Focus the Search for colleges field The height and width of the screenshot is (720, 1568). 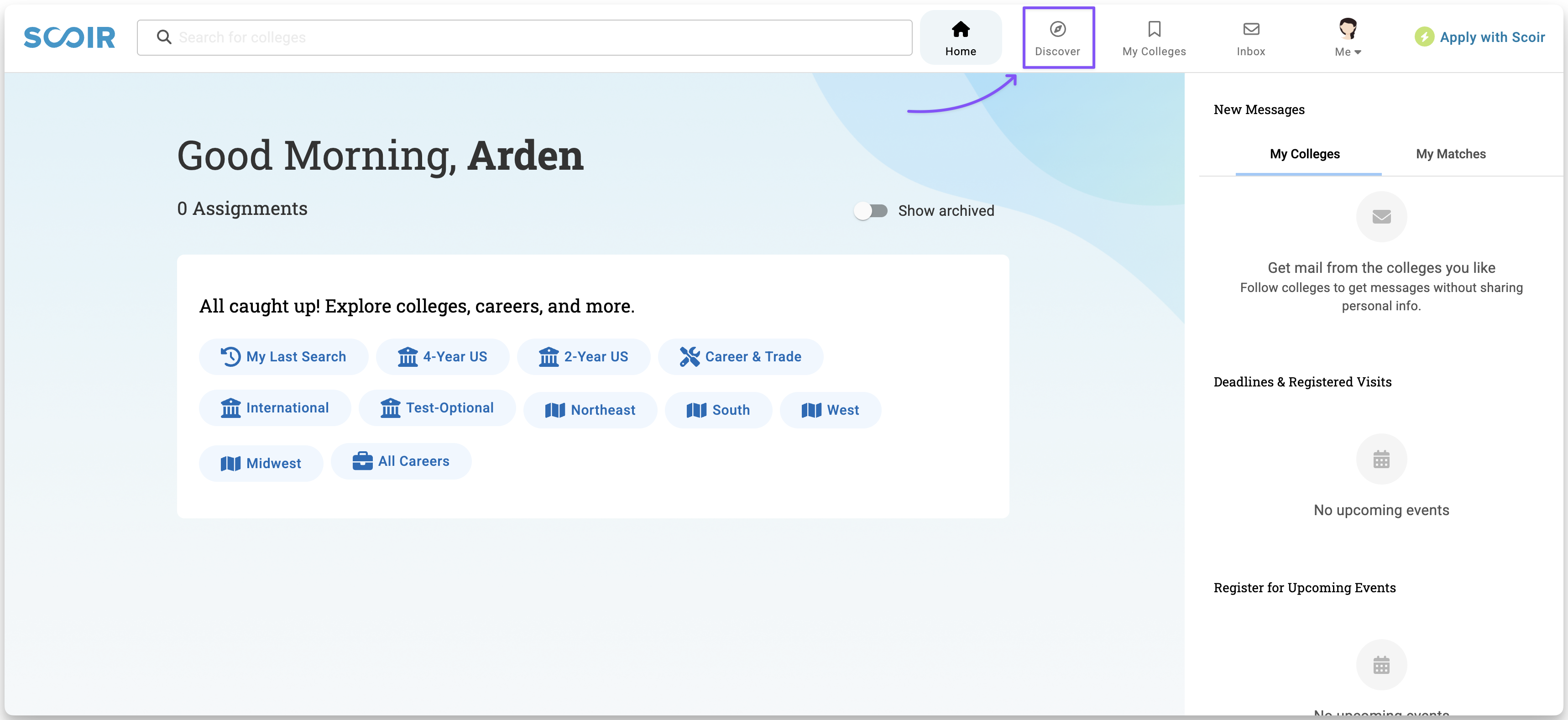tap(536, 37)
